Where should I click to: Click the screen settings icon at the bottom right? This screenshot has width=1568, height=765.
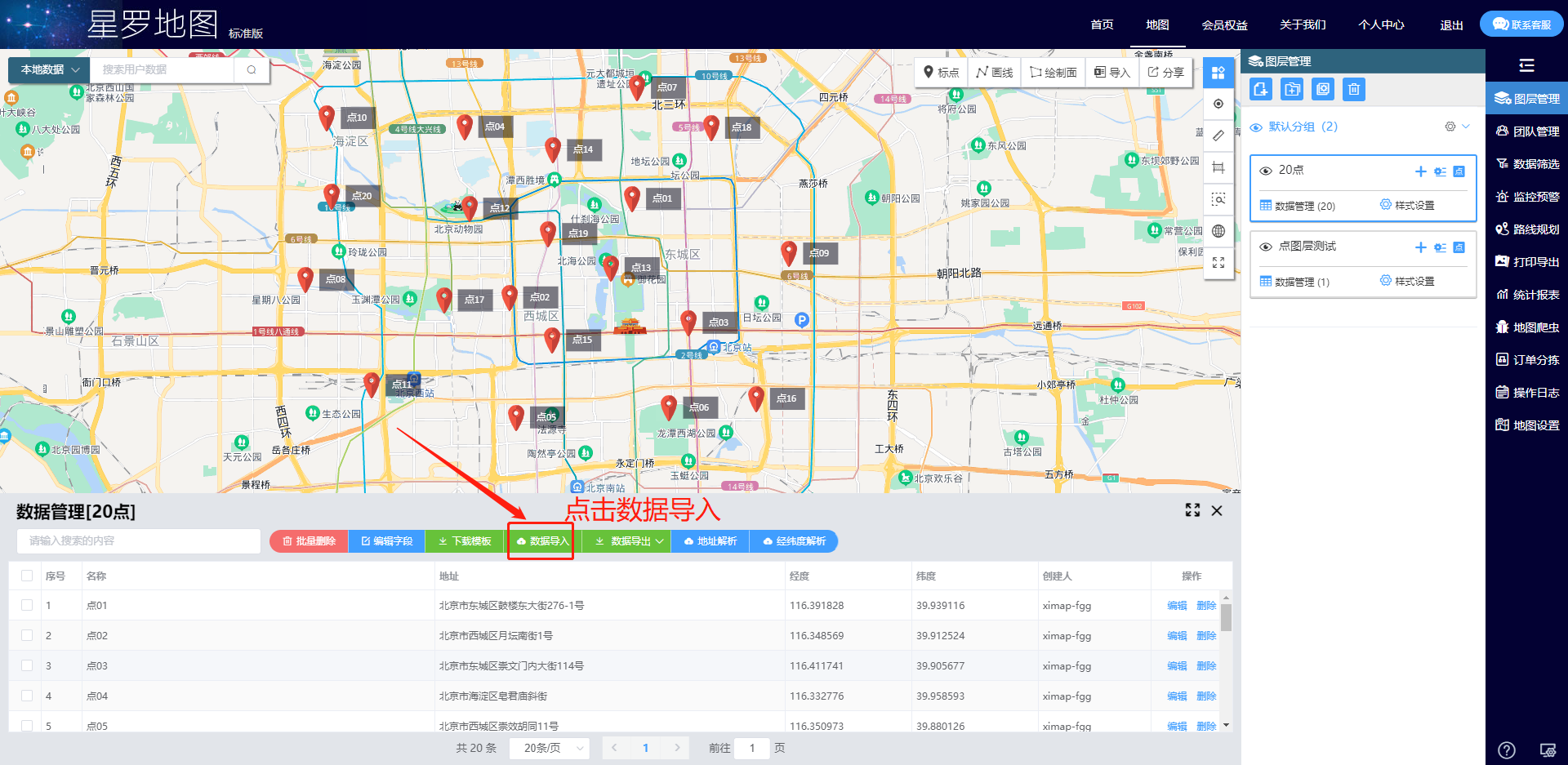1548,749
